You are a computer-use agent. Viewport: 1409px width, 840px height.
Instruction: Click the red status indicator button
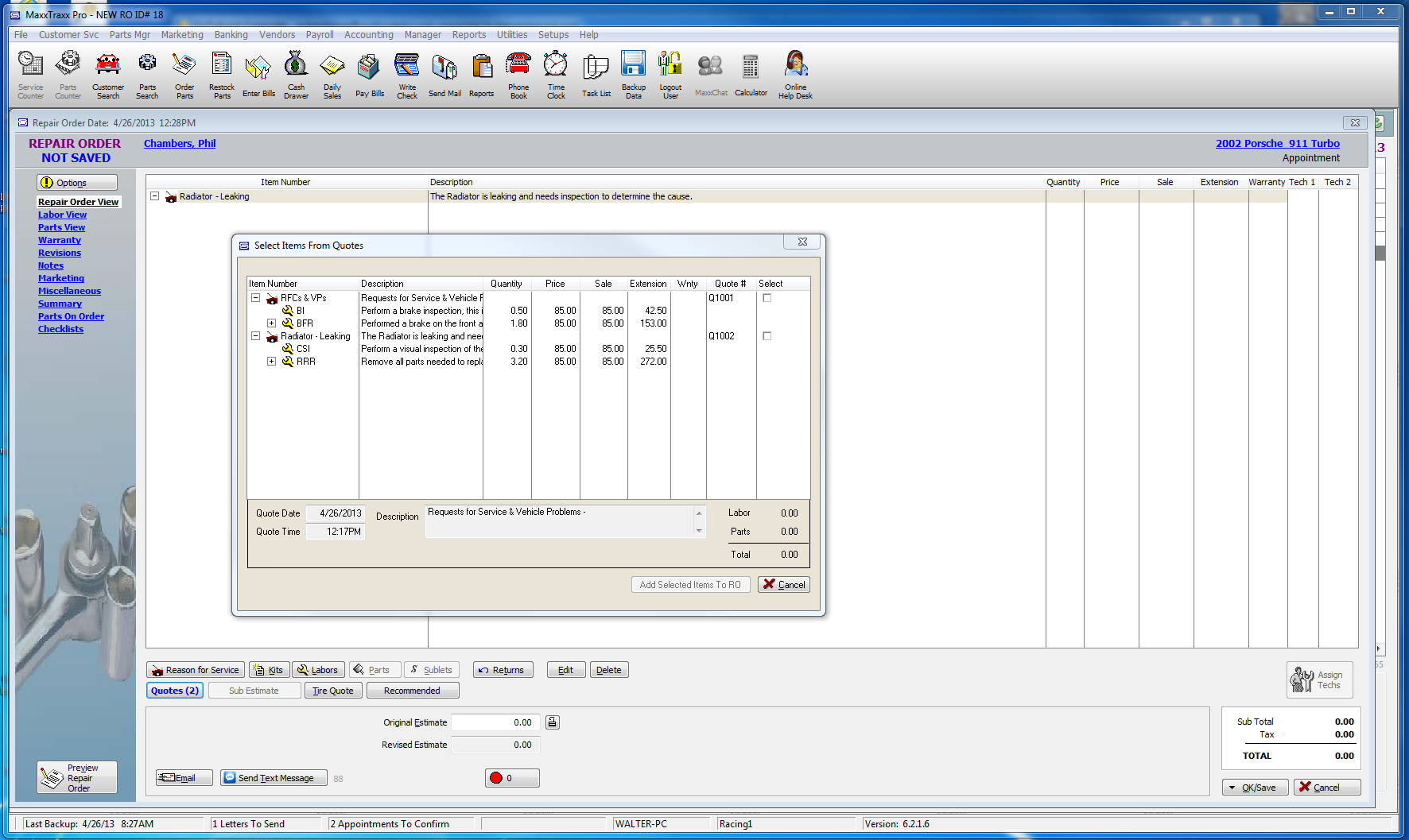(512, 778)
